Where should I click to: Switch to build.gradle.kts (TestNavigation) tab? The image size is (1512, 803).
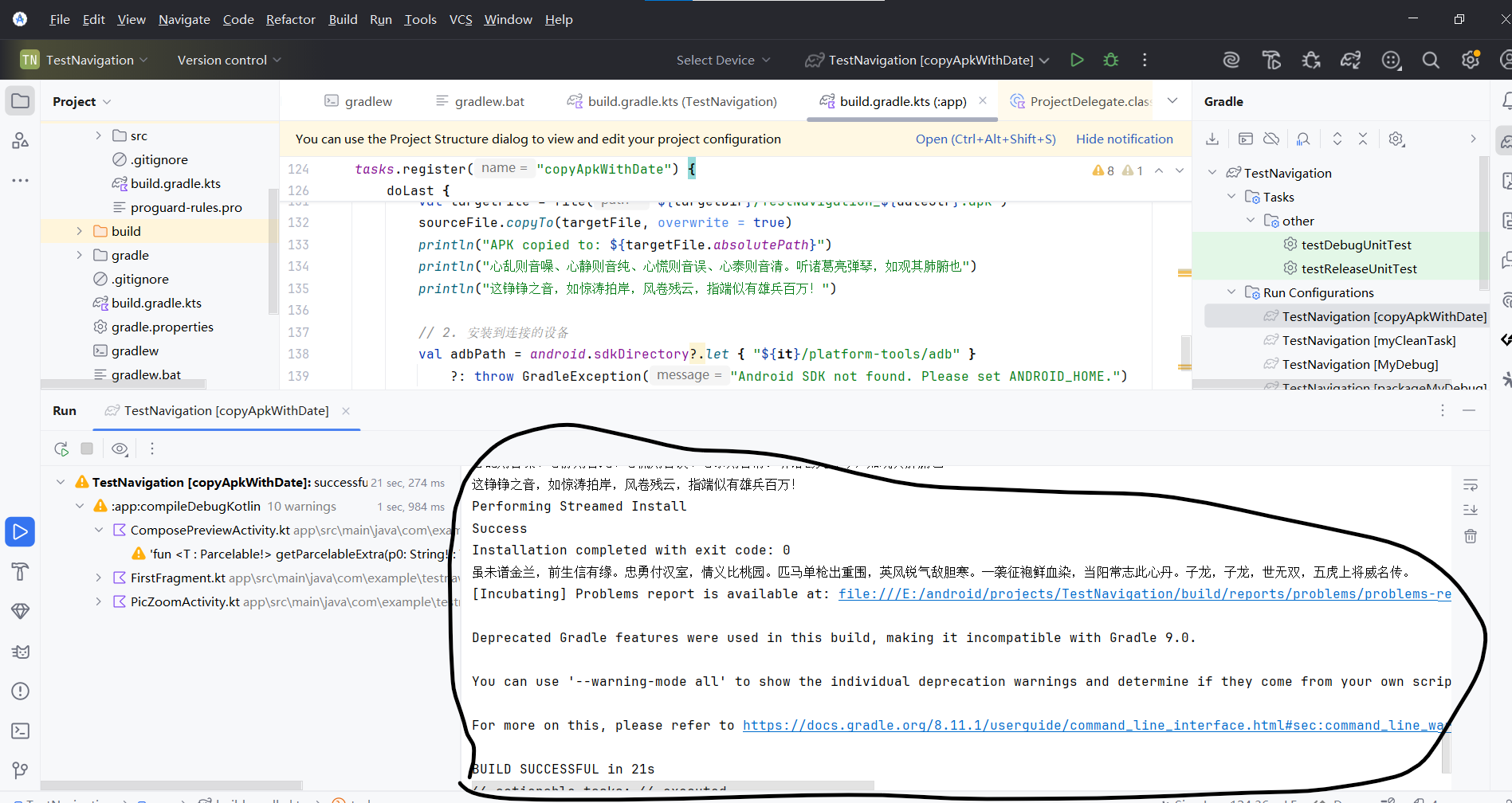click(x=672, y=101)
